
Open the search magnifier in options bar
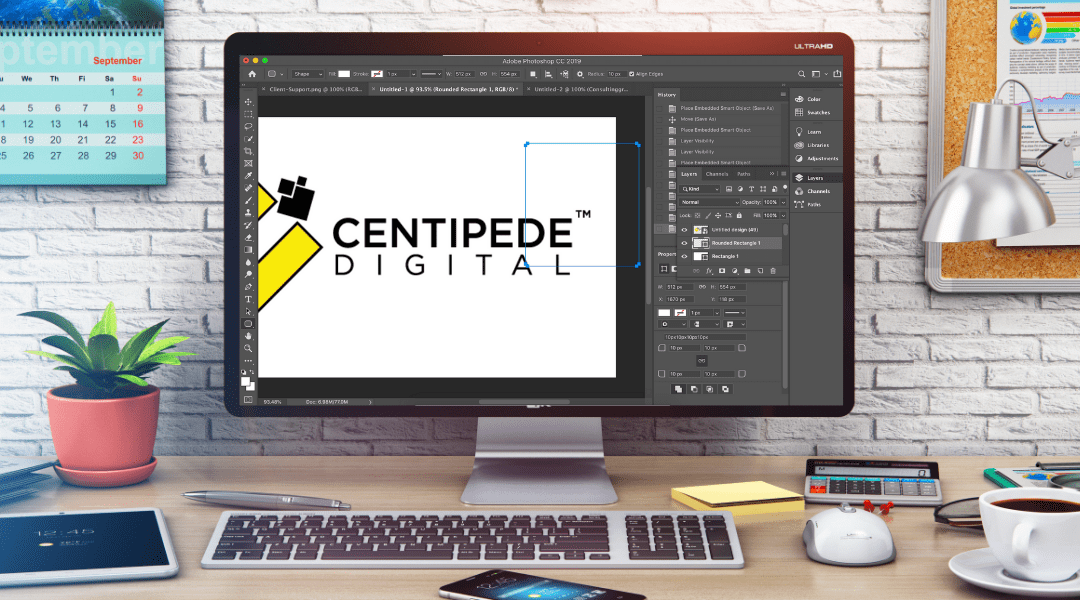pyautogui.click(x=801, y=74)
